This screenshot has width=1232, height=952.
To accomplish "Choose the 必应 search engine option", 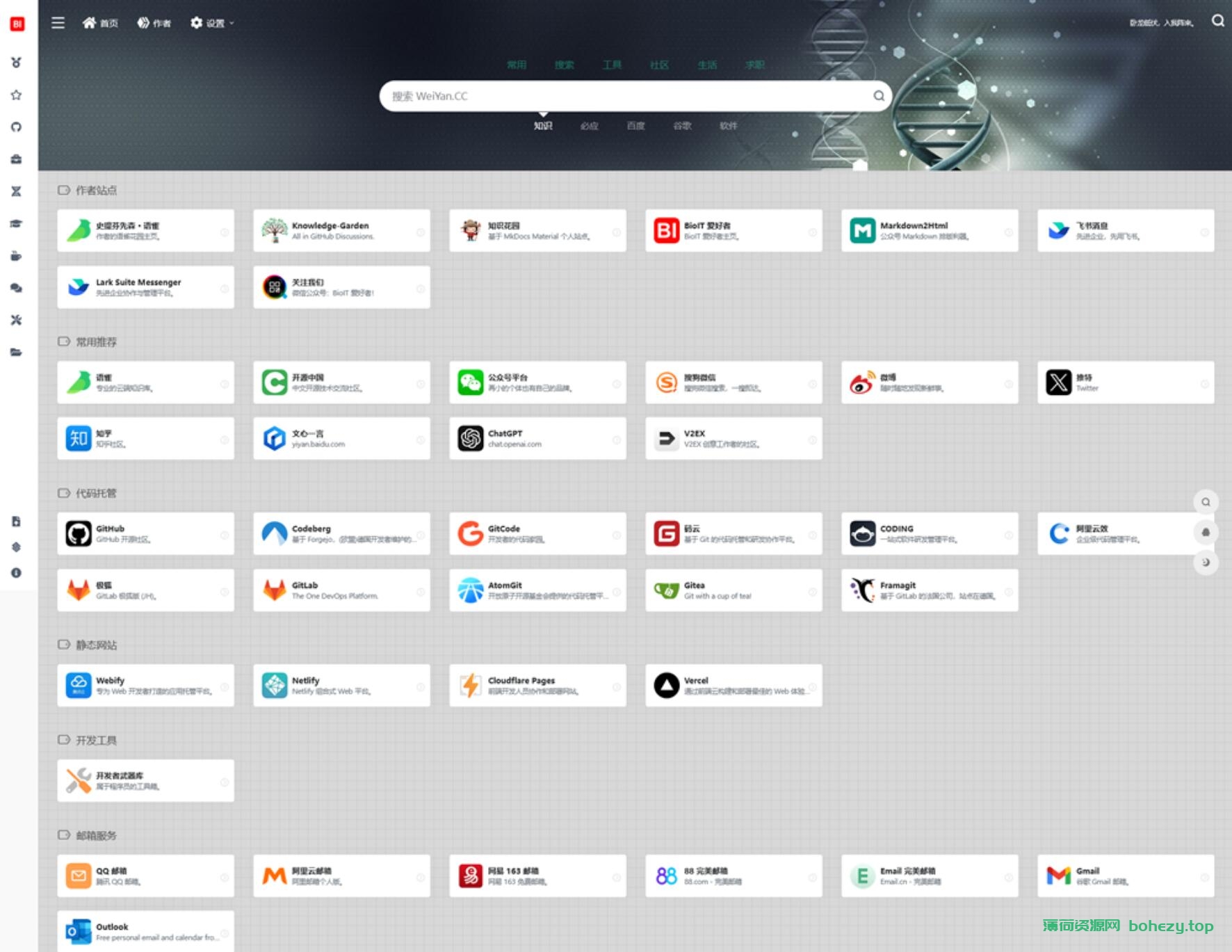I will 590,126.
